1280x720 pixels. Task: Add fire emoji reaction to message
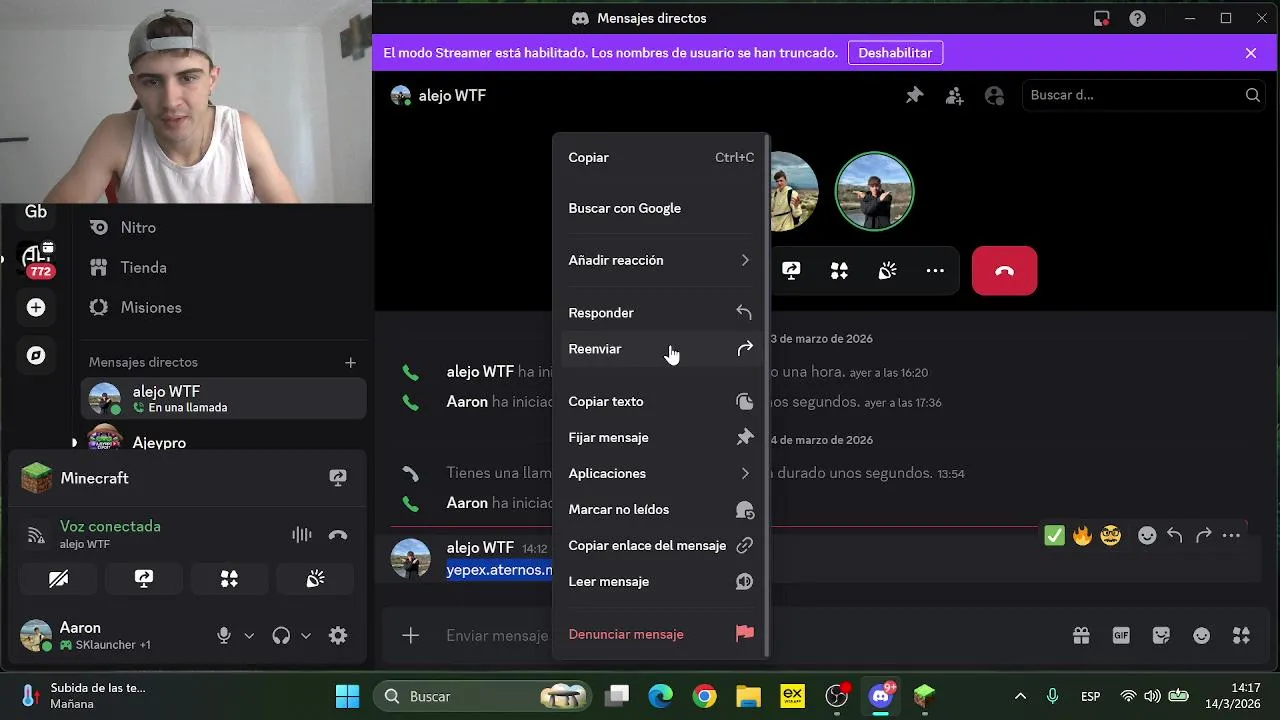(1082, 536)
